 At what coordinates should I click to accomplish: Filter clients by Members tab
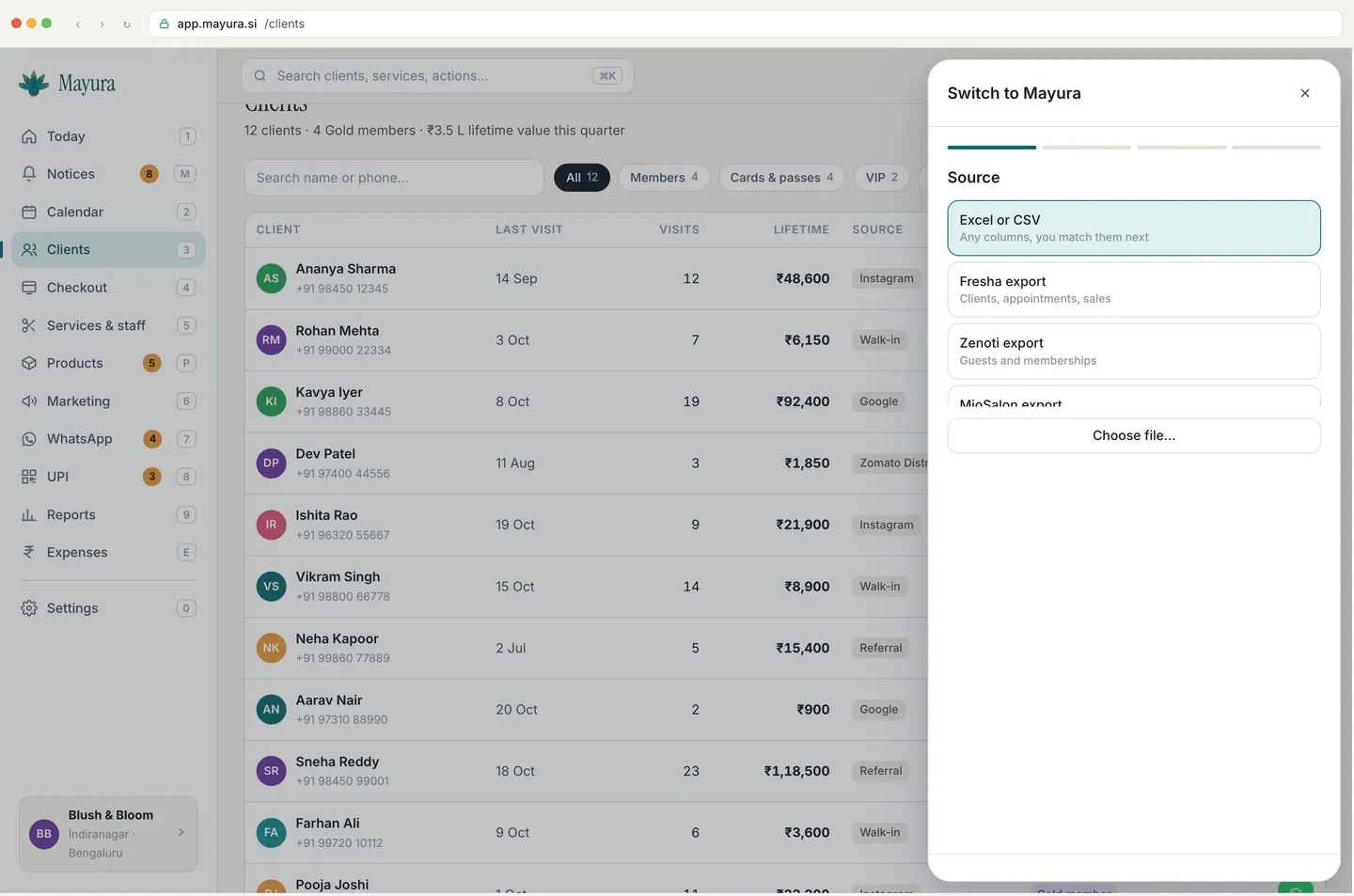click(x=664, y=178)
